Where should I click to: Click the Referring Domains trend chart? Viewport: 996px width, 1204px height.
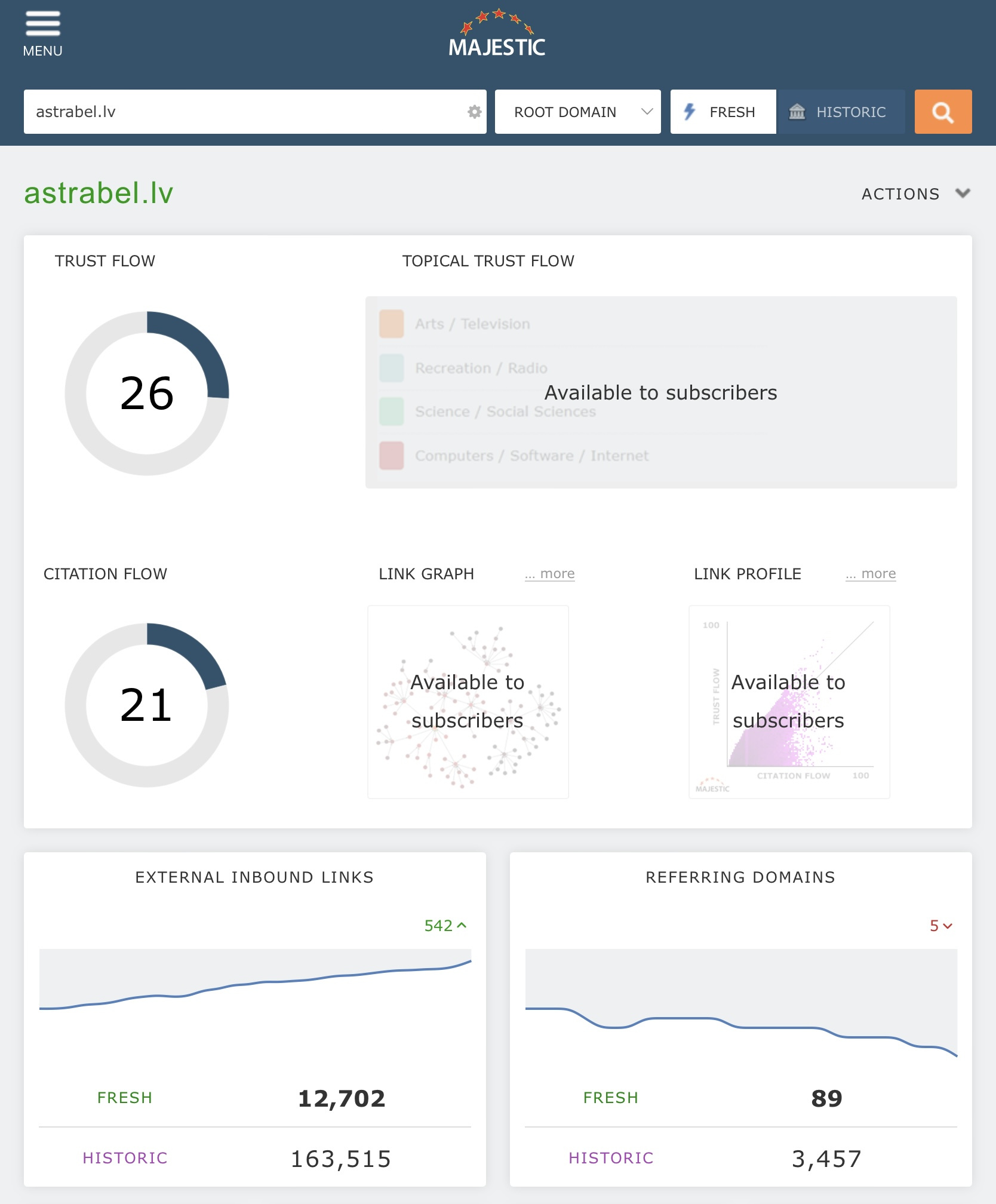pyautogui.click(x=741, y=1003)
